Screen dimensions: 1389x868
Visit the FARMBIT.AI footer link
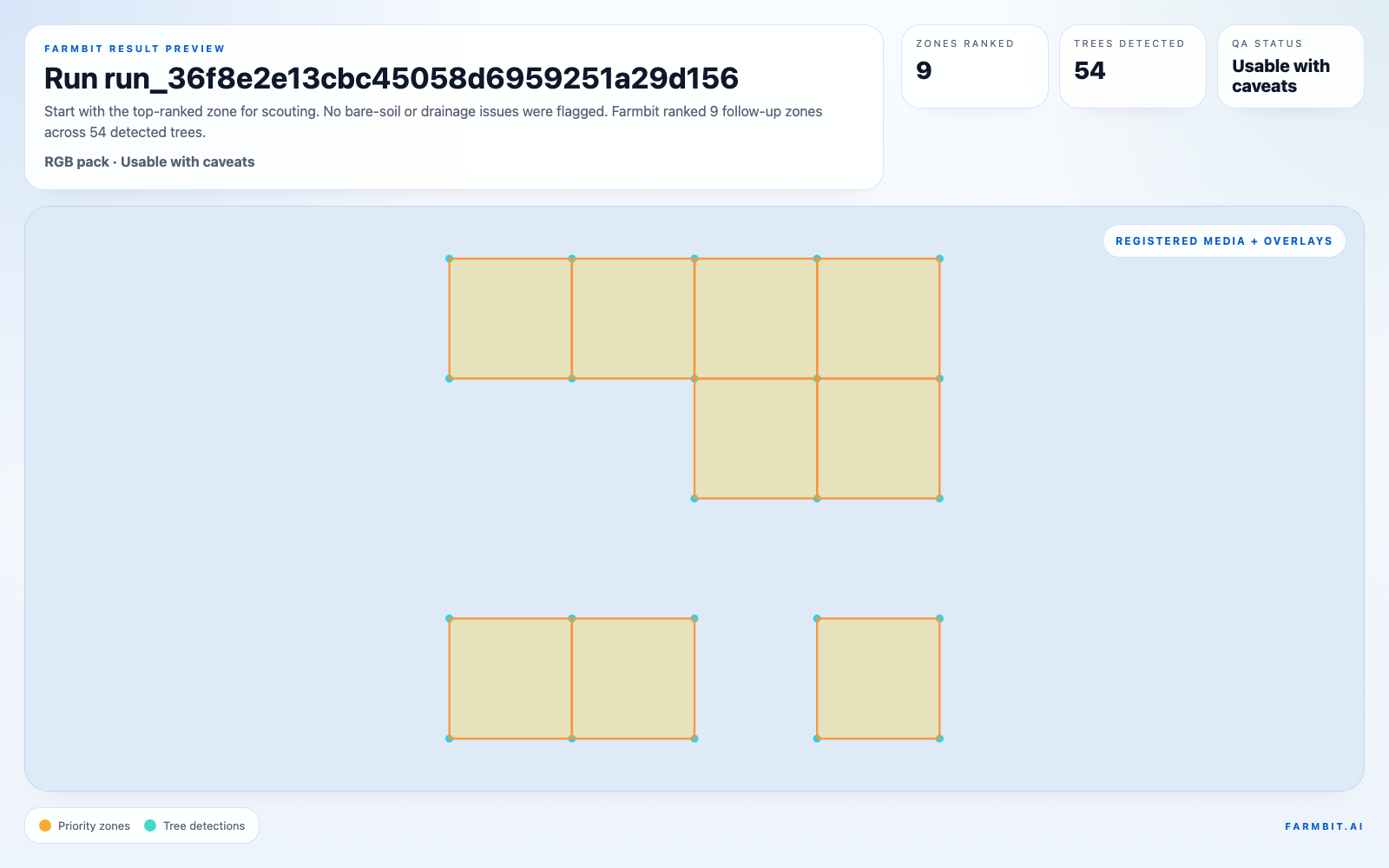pos(1324,826)
